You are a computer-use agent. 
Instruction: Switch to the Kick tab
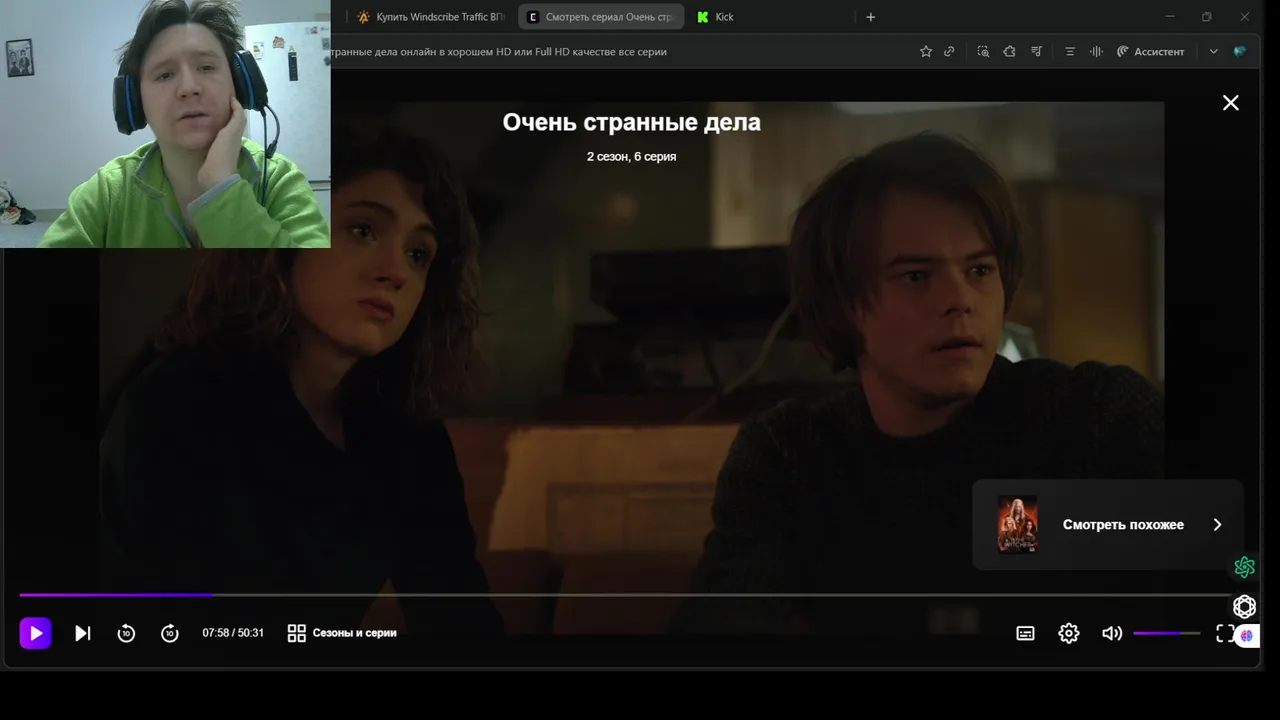pos(770,17)
